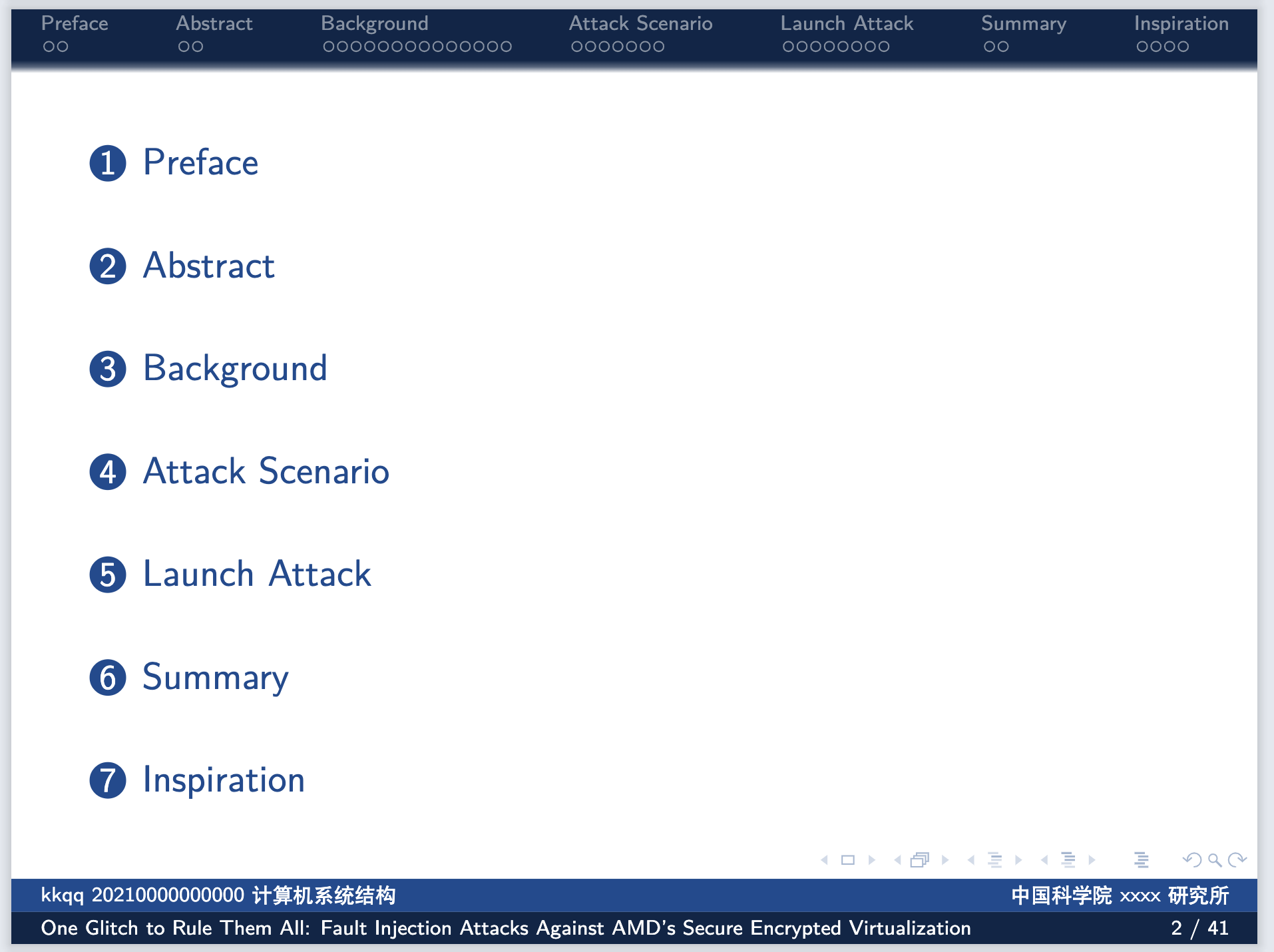Click the search magnifier navigation icon

(x=1213, y=859)
